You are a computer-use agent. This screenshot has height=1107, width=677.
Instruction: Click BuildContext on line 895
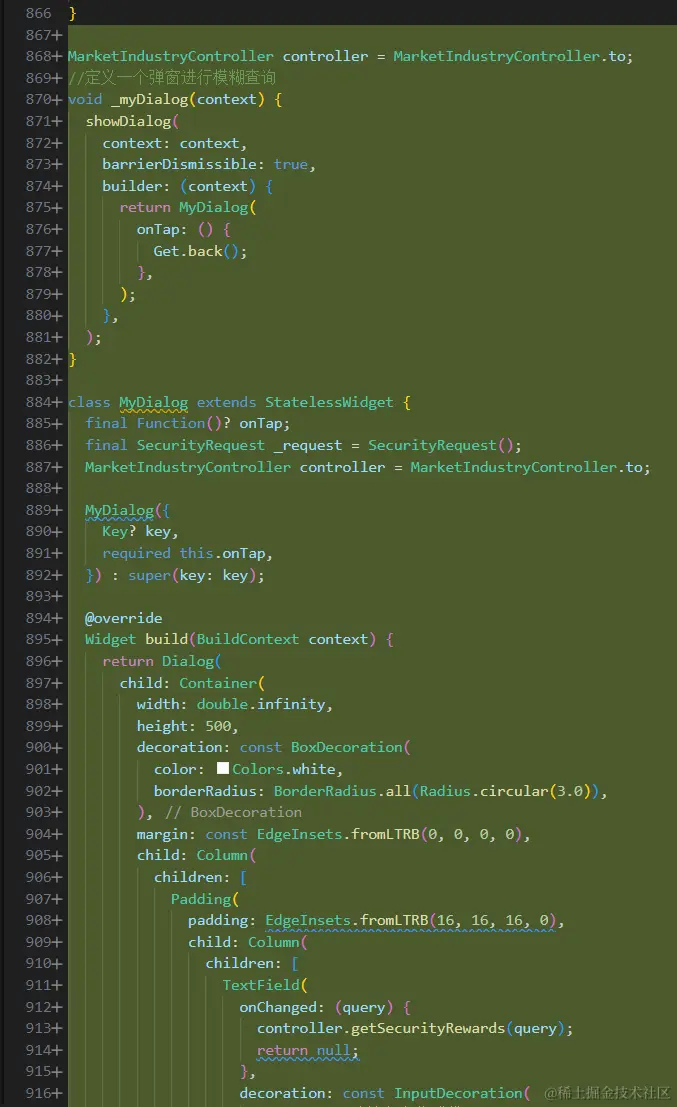(x=248, y=640)
